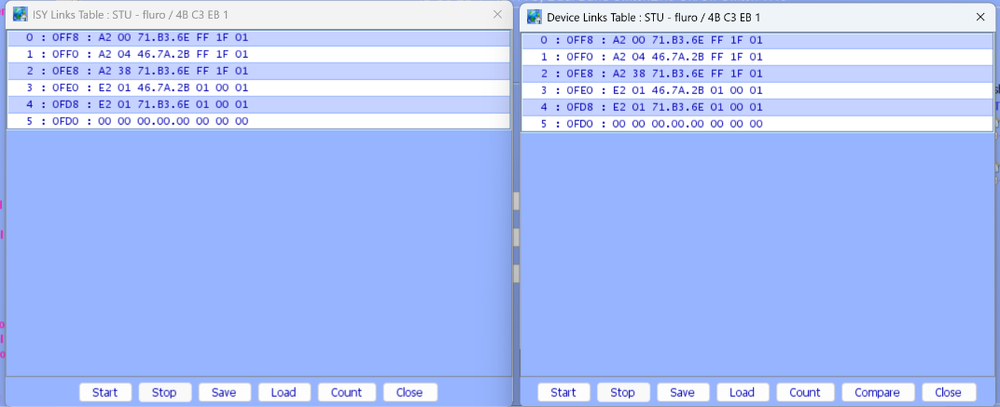Select row 2 : 0FE8 in ISY Links Table

coord(258,71)
